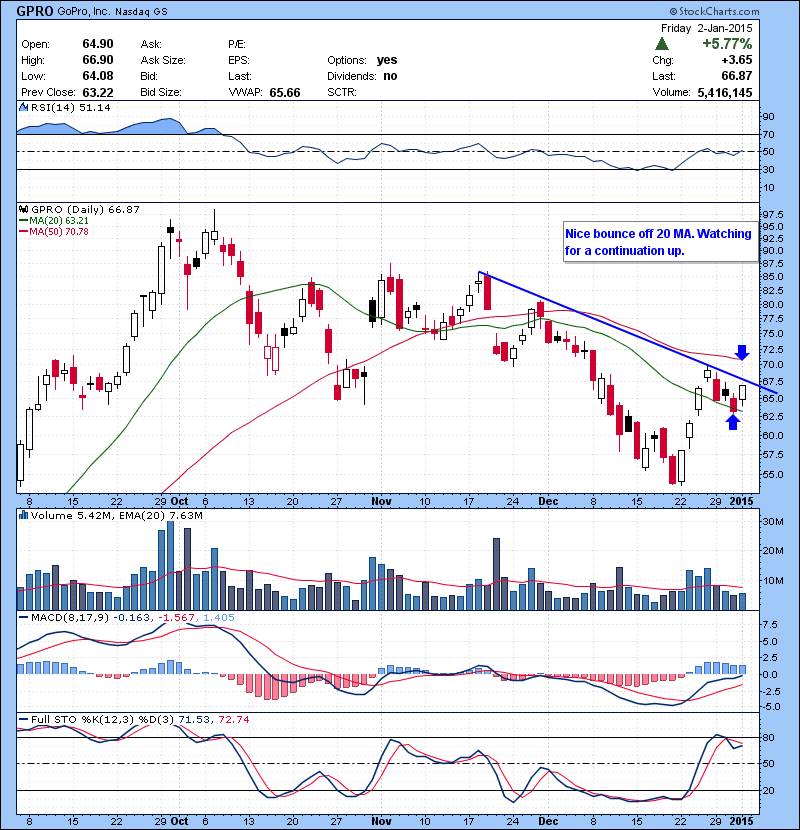Click the Nov label on the date axis
800x830 pixels.
pyautogui.click(x=382, y=500)
